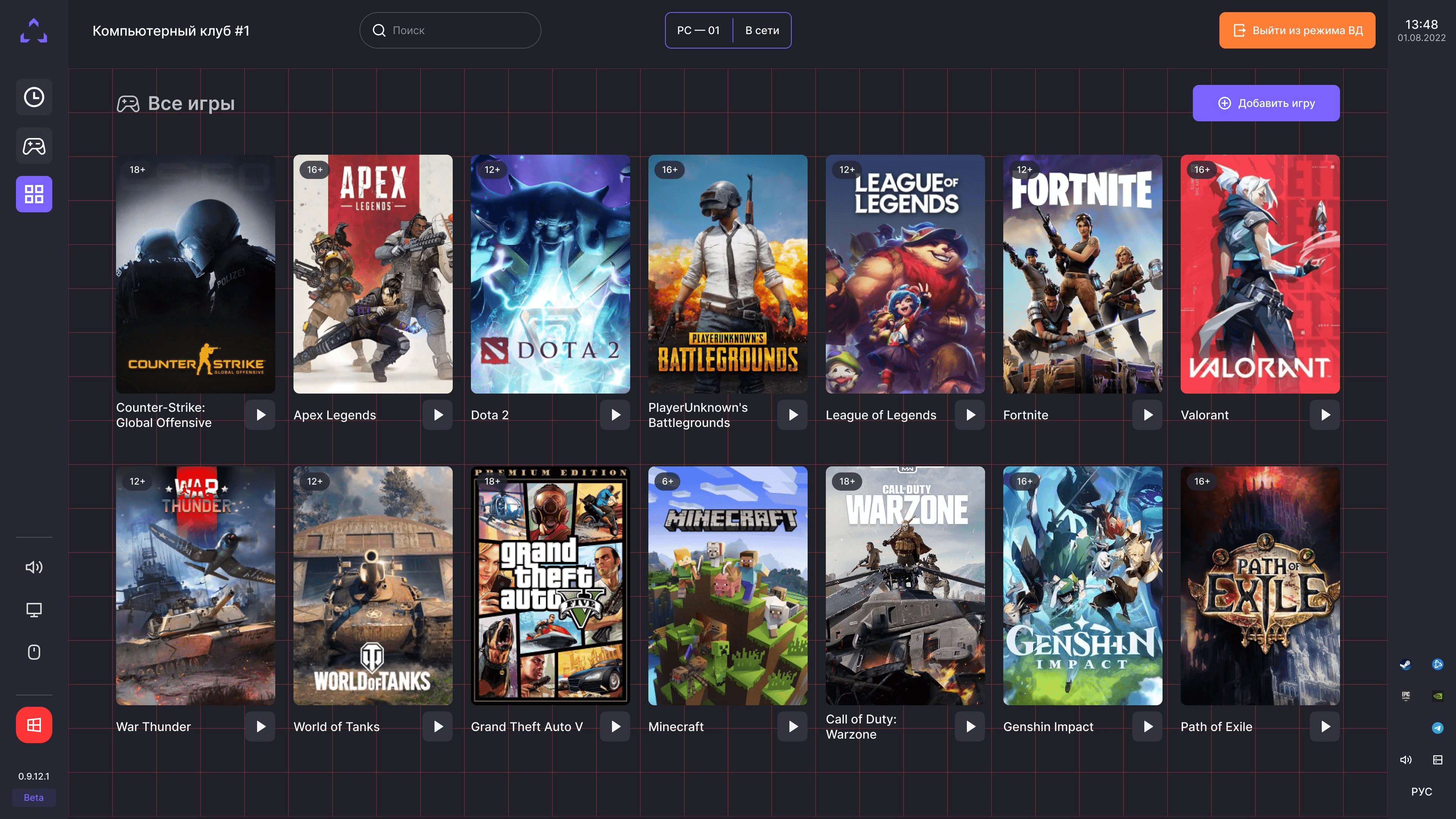Select the Battlegrounds cover thumbnail
Image resolution: width=1456 pixels, height=819 pixels.
pos(728,274)
